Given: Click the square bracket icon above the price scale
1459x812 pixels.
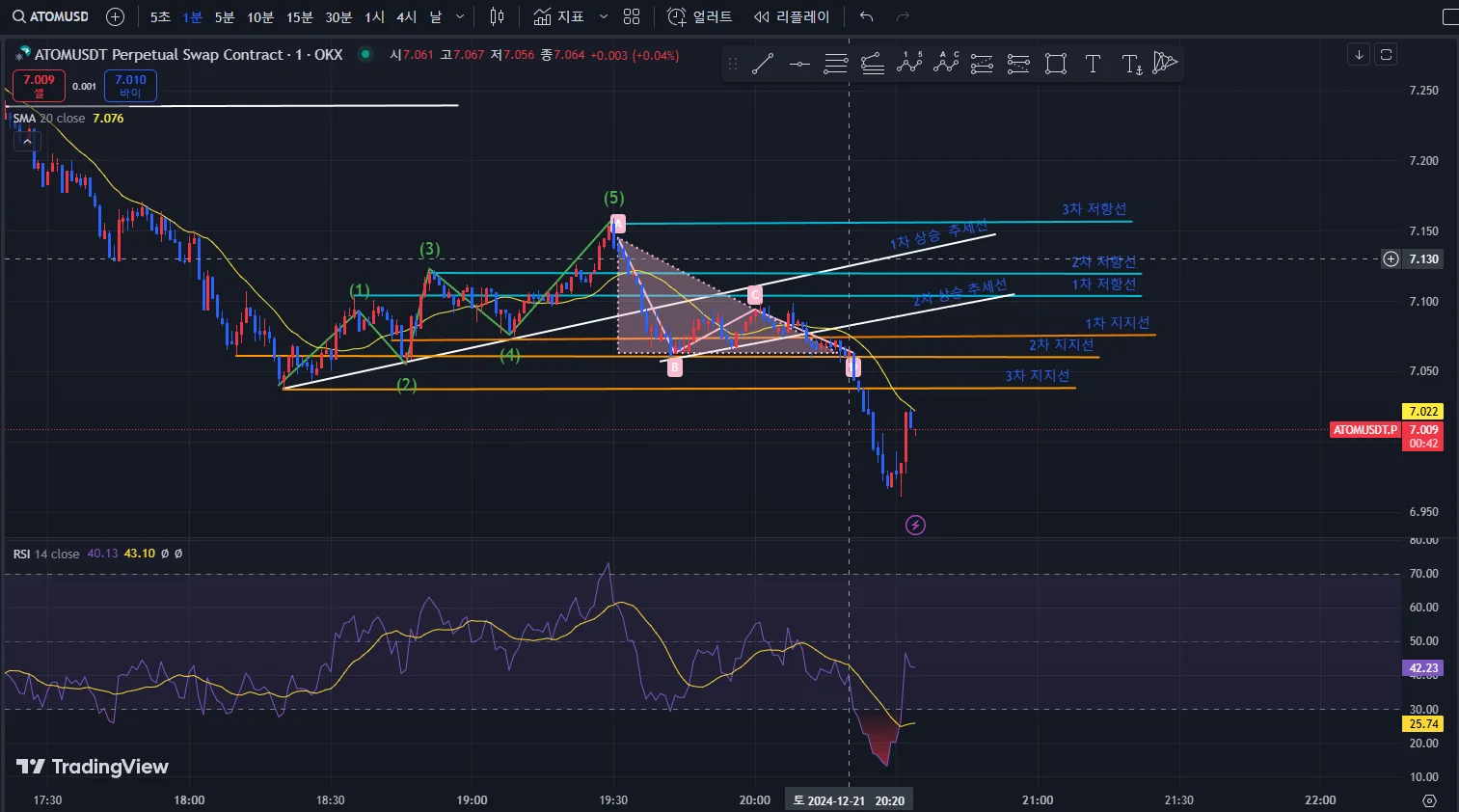Looking at the screenshot, I should click(x=1386, y=54).
